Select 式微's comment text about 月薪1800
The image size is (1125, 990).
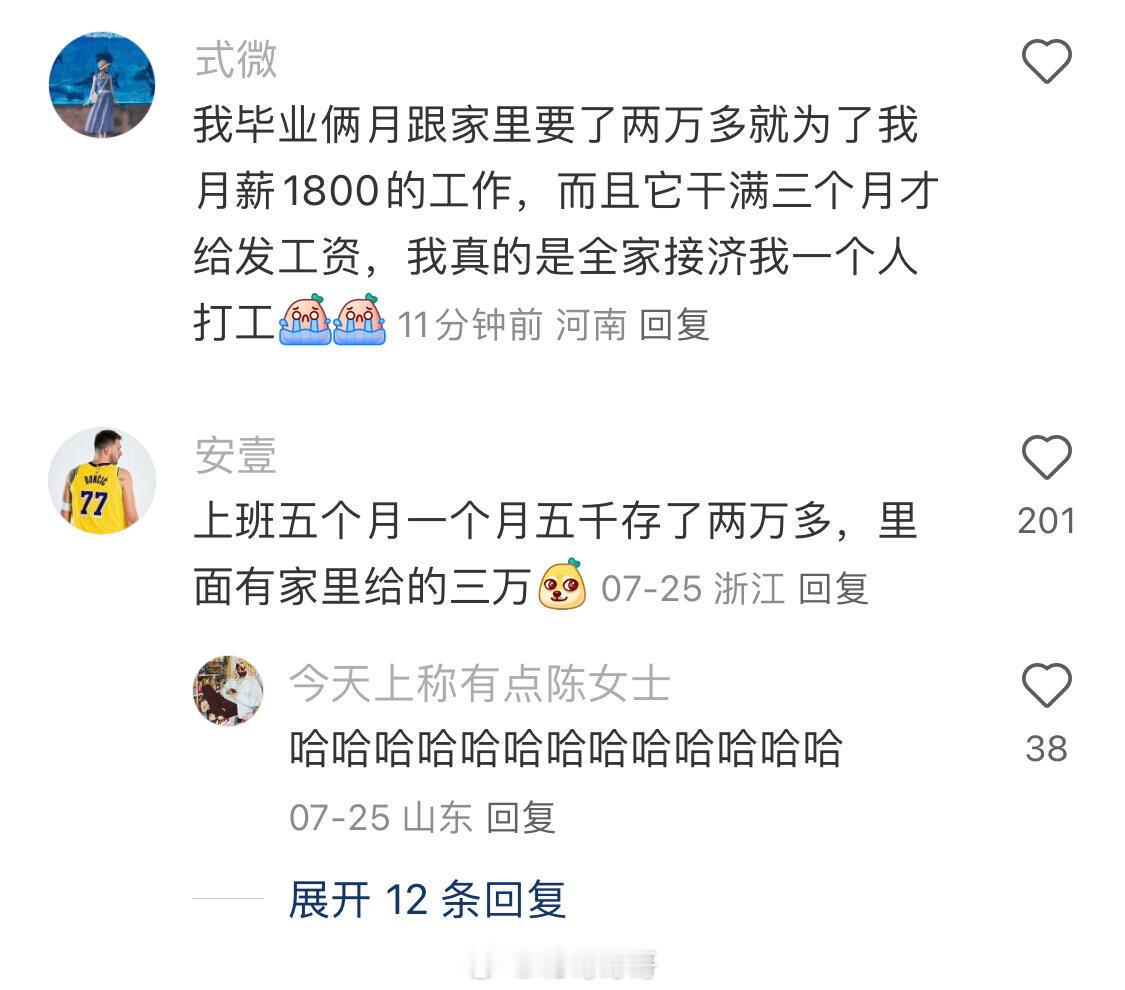(566, 223)
